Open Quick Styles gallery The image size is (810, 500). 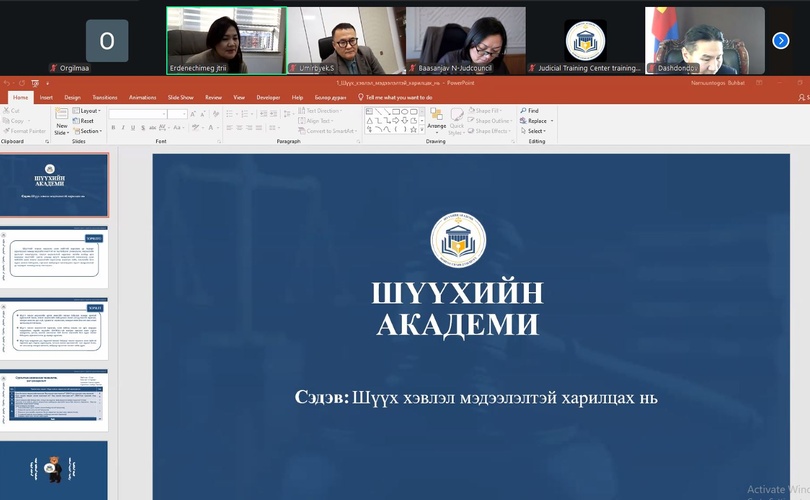click(457, 121)
